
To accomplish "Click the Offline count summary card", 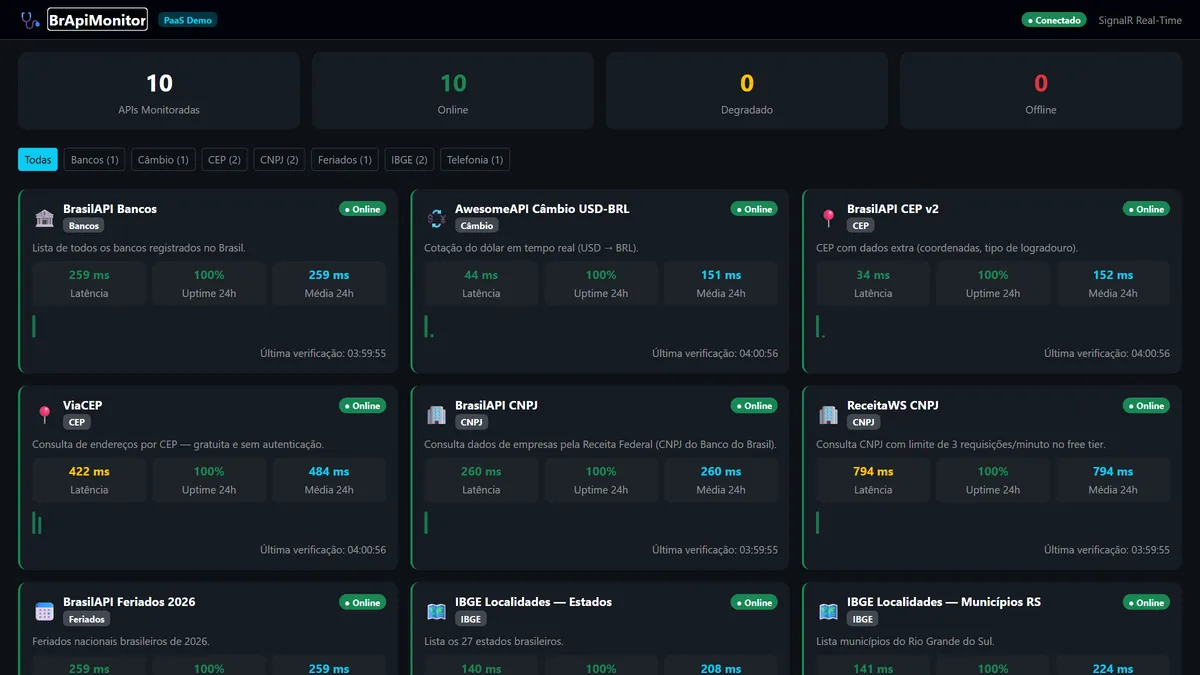I will (x=1041, y=91).
